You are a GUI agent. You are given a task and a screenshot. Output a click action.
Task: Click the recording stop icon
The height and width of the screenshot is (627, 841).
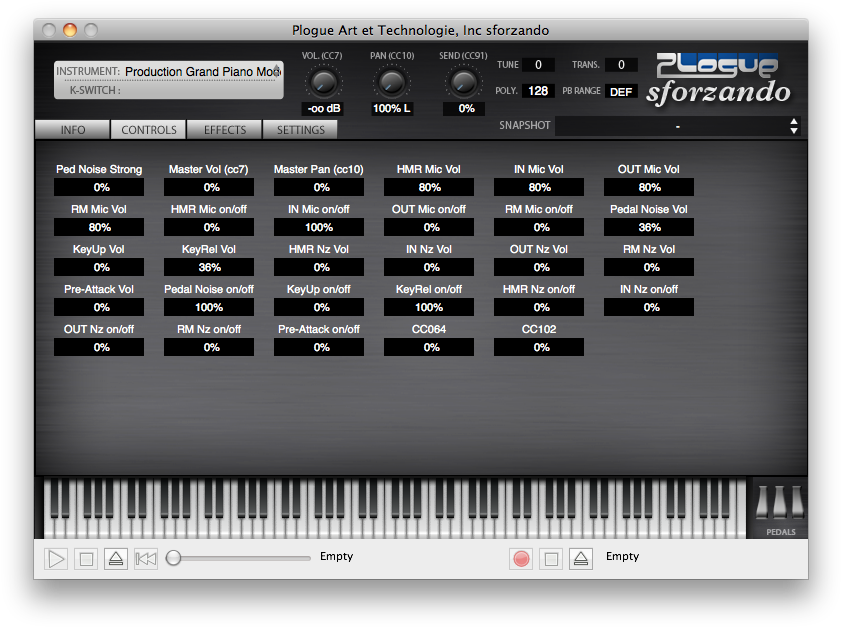[x=551, y=558]
